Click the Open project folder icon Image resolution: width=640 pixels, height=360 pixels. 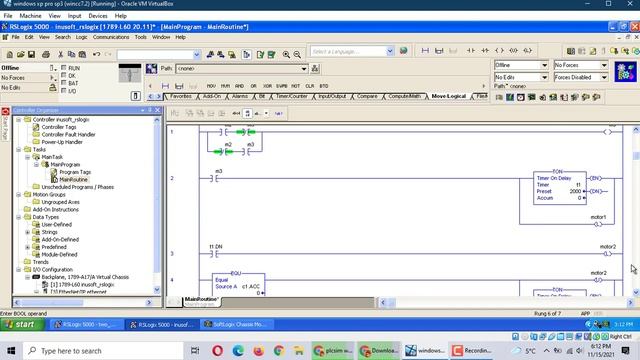(20, 54)
